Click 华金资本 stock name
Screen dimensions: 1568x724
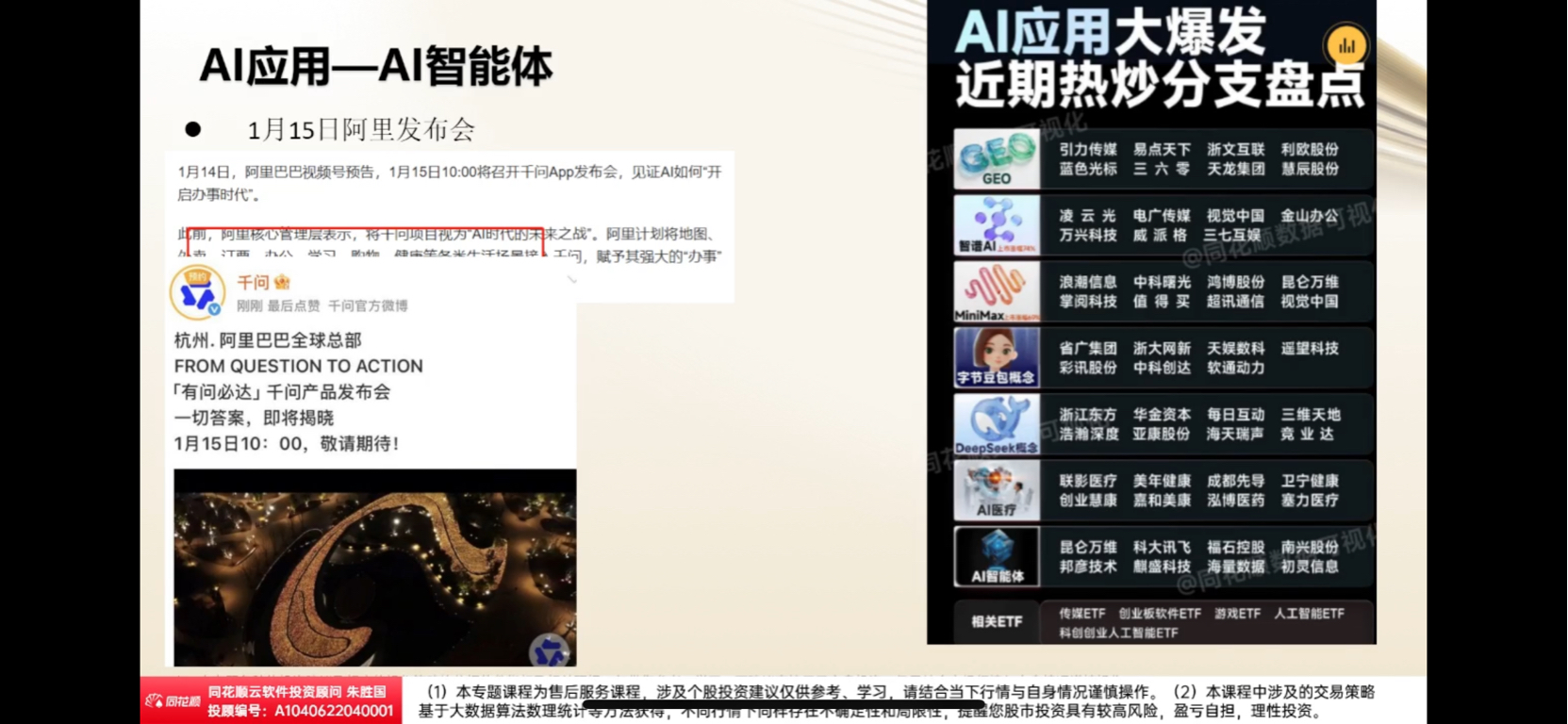pyautogui.click(x=1162, y=415)
